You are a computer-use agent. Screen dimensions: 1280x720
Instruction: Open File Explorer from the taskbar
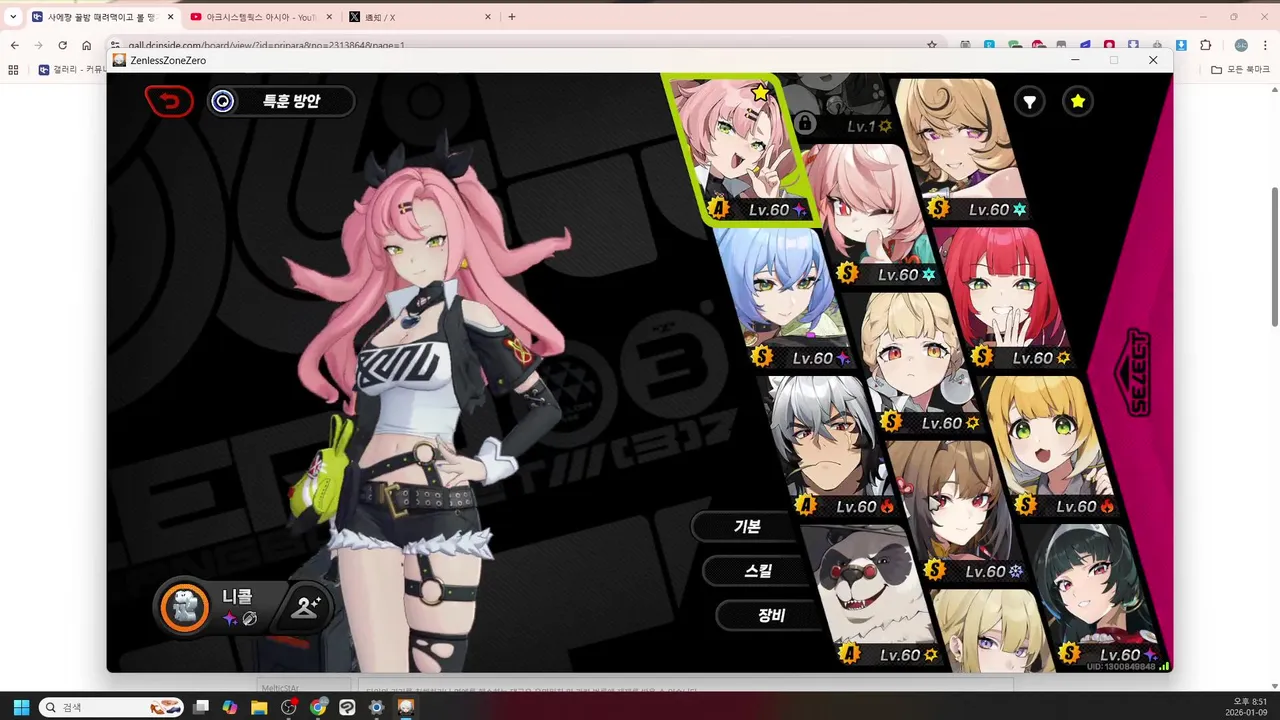[259, 707]
